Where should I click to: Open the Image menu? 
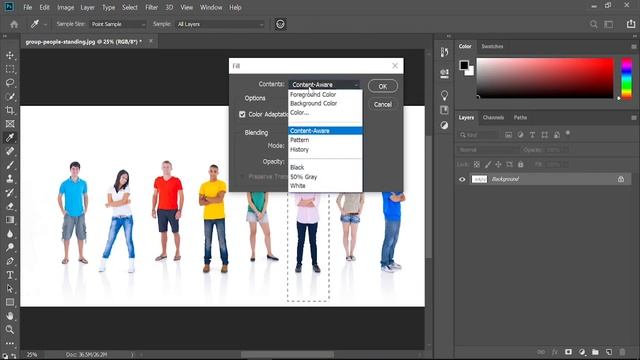point(65,7)
